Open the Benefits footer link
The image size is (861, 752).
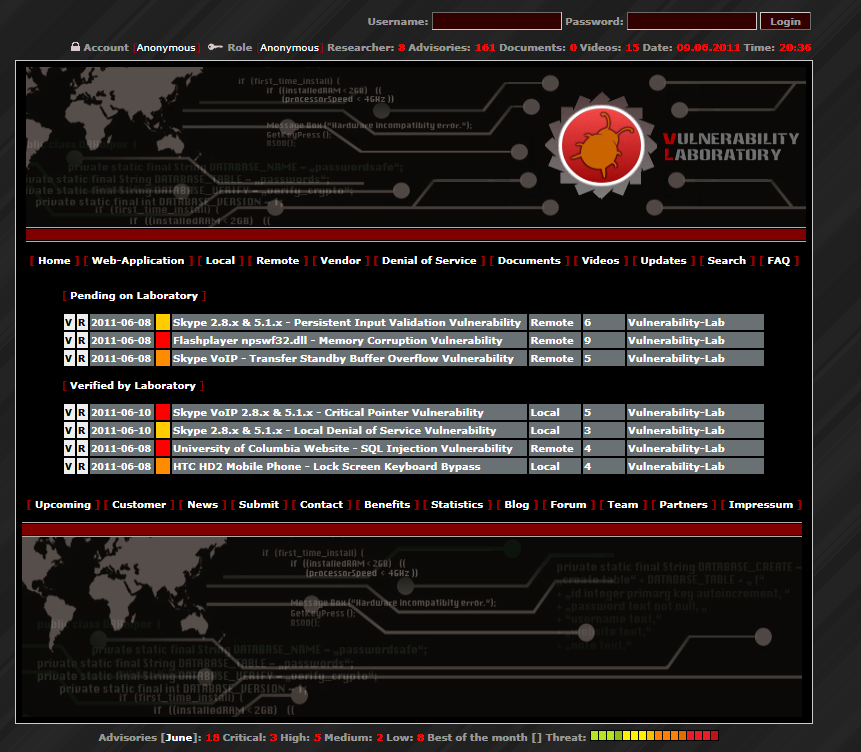point(387,505)
